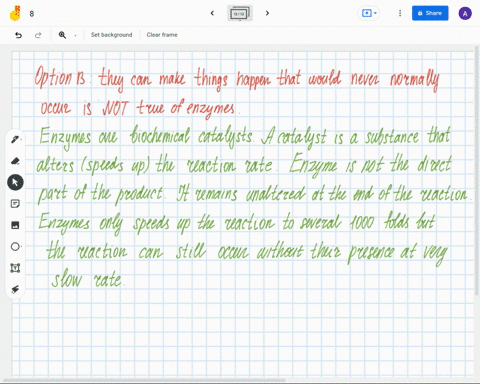Viewport: 480px width, 384px height.
Task: Select the Pen tool
Action: coord(15,139)
